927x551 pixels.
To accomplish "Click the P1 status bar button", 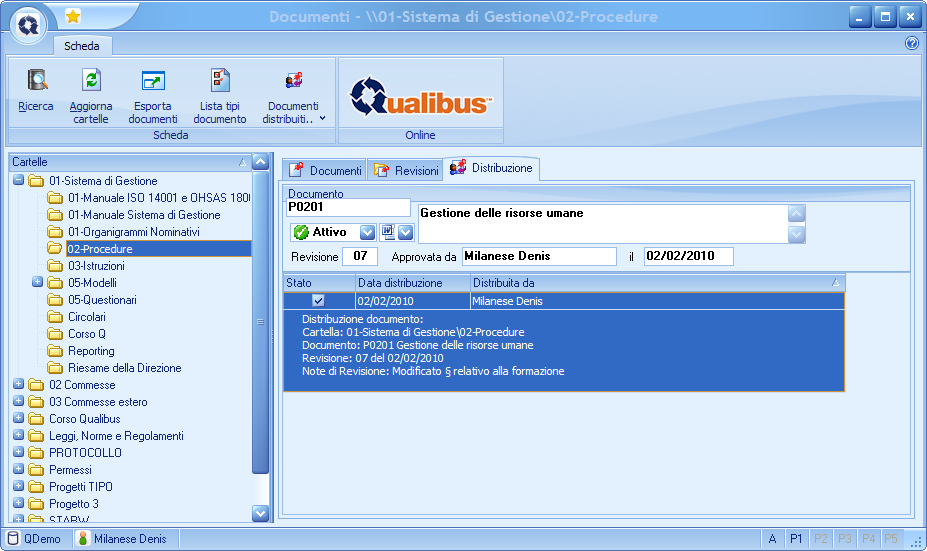I will click(796, 539).
